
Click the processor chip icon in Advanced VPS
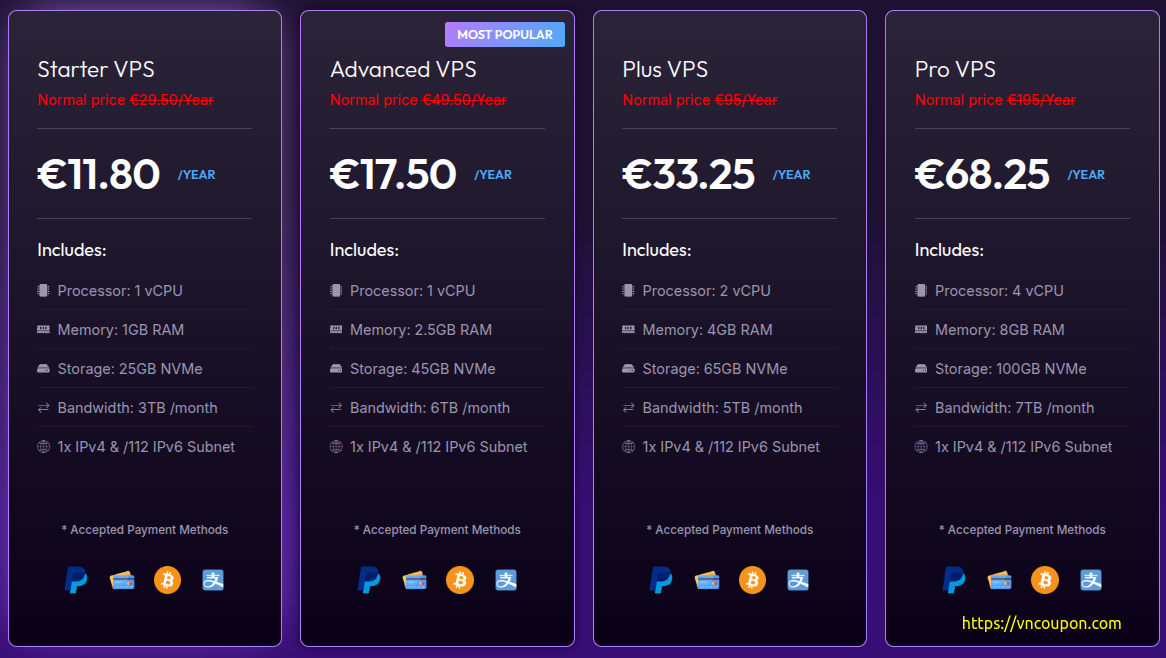336,291
